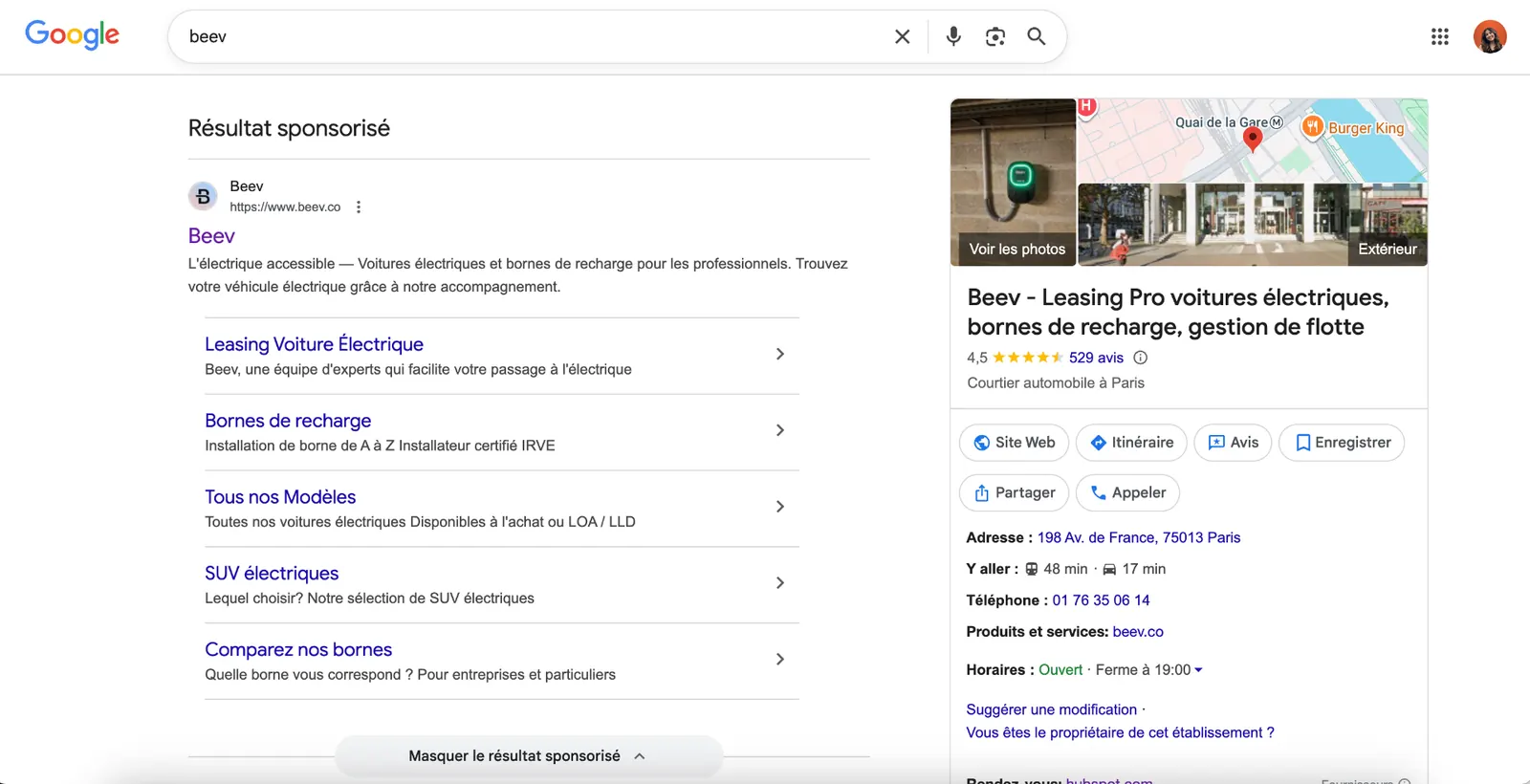Open the Google apps grid icon
This screenshot has height=784, width=1530.
pos(1440,36)
